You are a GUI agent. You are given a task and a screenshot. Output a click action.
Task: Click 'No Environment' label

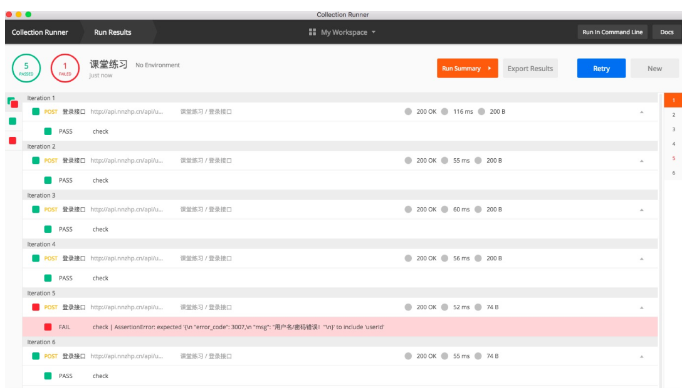tap(157, 65)
